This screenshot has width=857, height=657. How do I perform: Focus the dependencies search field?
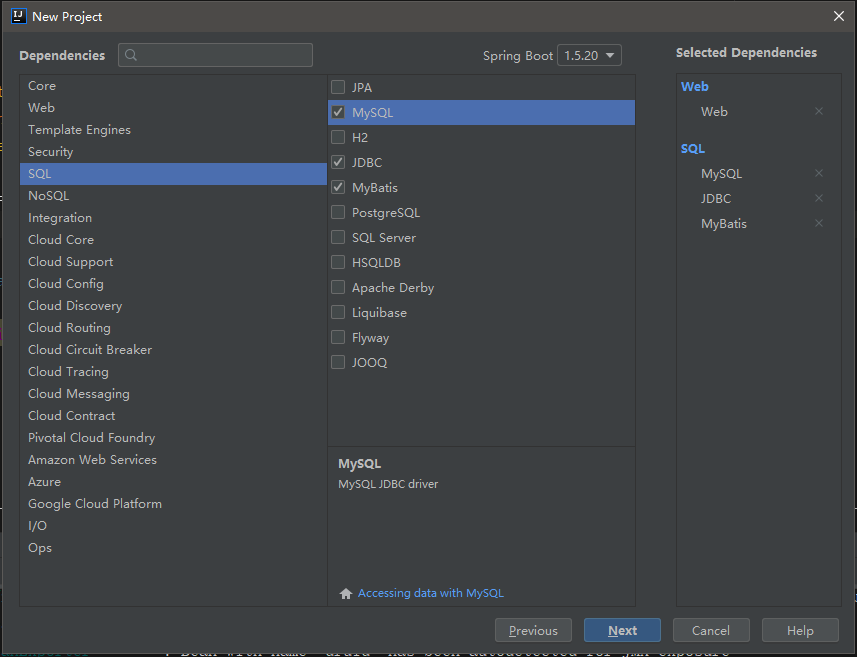215,55
